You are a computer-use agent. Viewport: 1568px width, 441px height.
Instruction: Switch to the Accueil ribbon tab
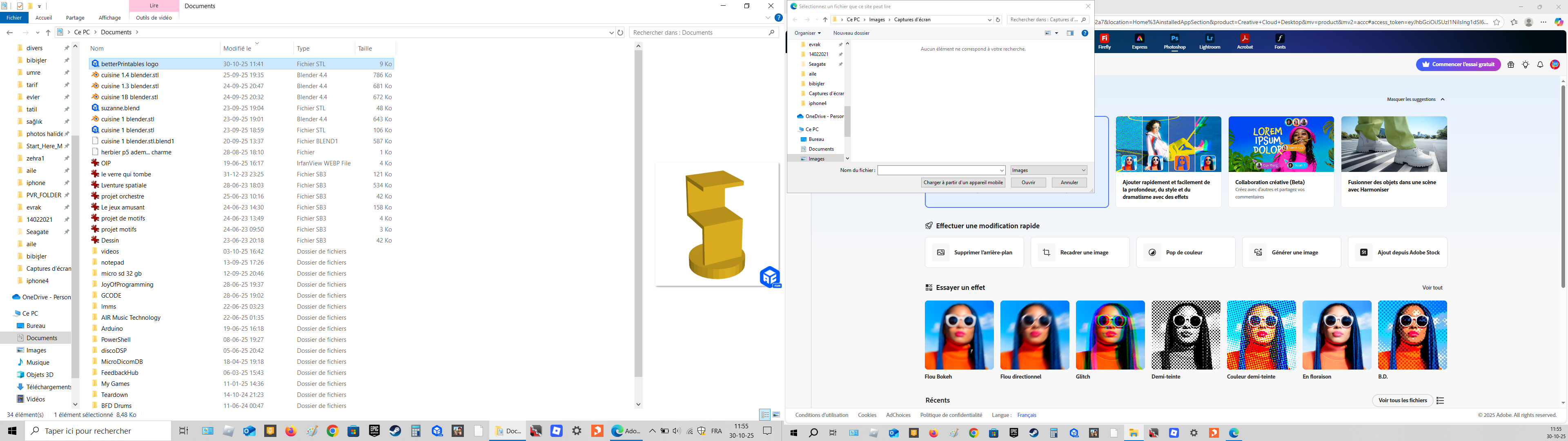coord(44,18)
